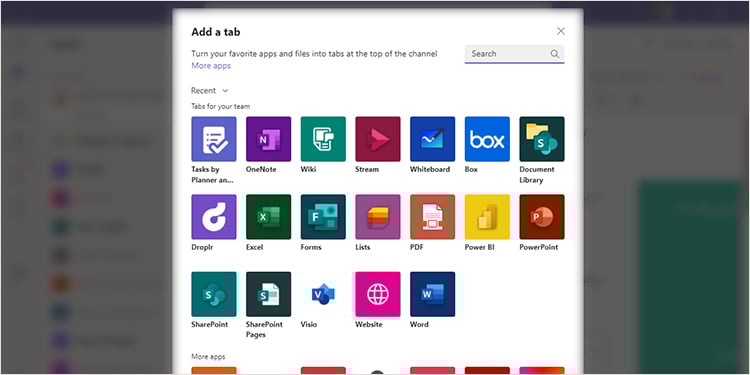This screenshot has width=750, height=375.
Task: Click the 'Add a tab' title
Action: (x=216, y=32)
